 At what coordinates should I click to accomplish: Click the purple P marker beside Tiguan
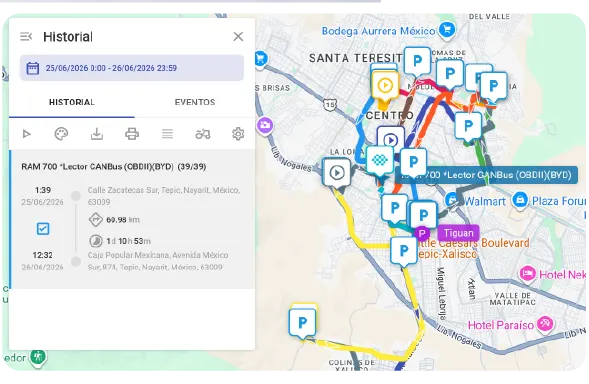pyautogui.click(x=422, y=233)
